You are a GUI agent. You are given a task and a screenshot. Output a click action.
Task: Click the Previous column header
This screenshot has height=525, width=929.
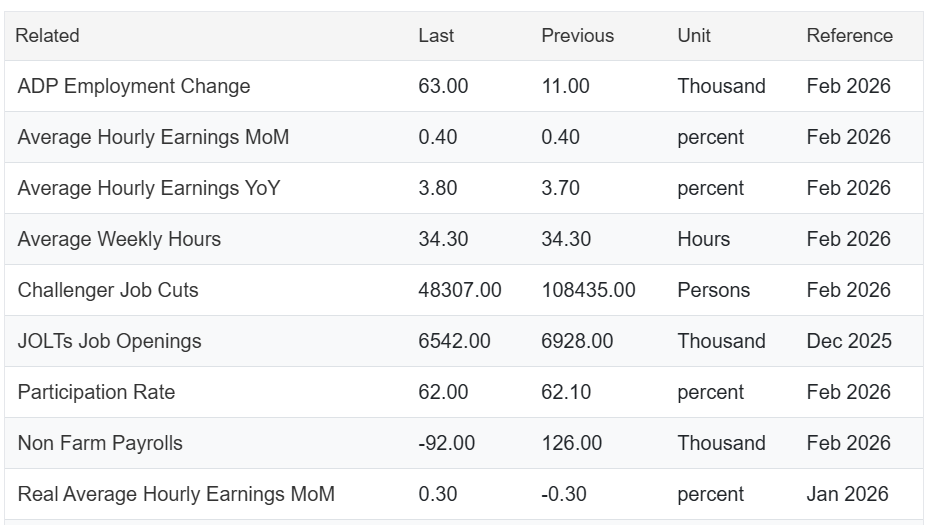pos(578,36)
